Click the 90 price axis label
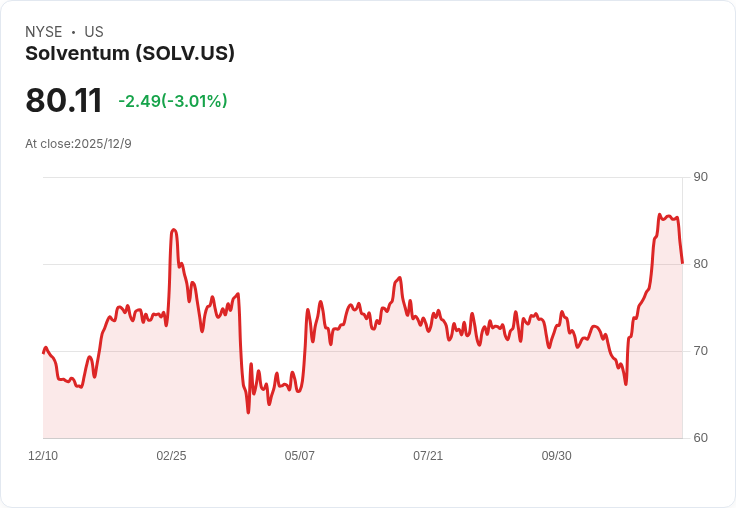 pyautogui.click(x=700, y=177)
